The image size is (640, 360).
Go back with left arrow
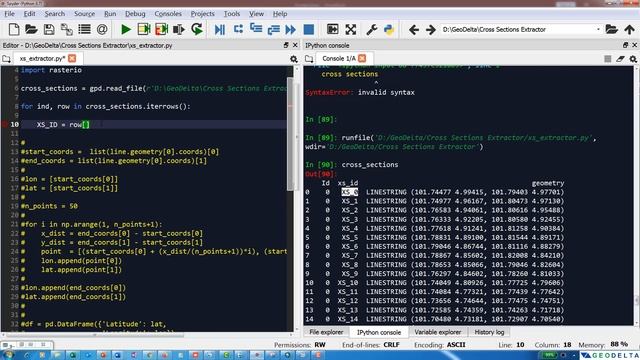click(413, 29)
